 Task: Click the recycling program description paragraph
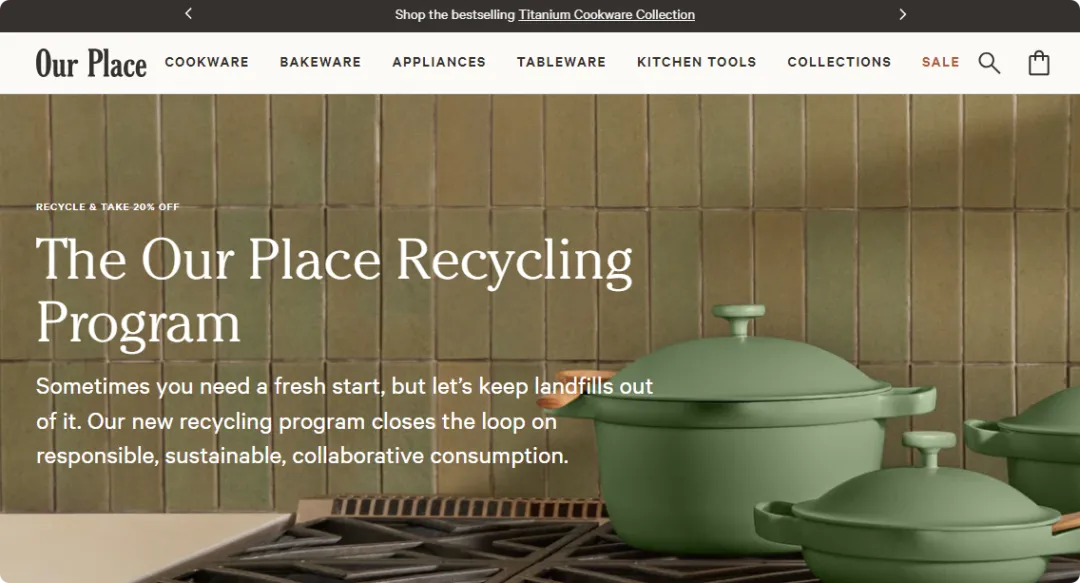344,421
